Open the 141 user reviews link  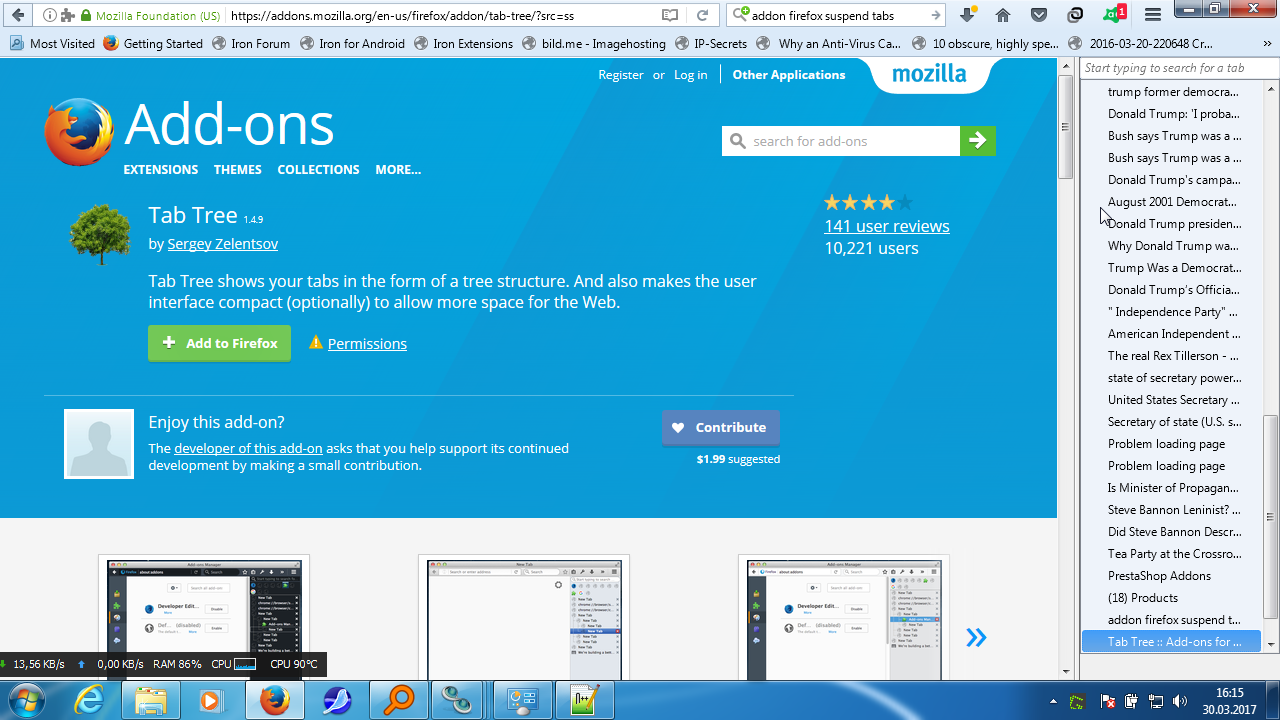pyautogui.click(x=887, y=226)
